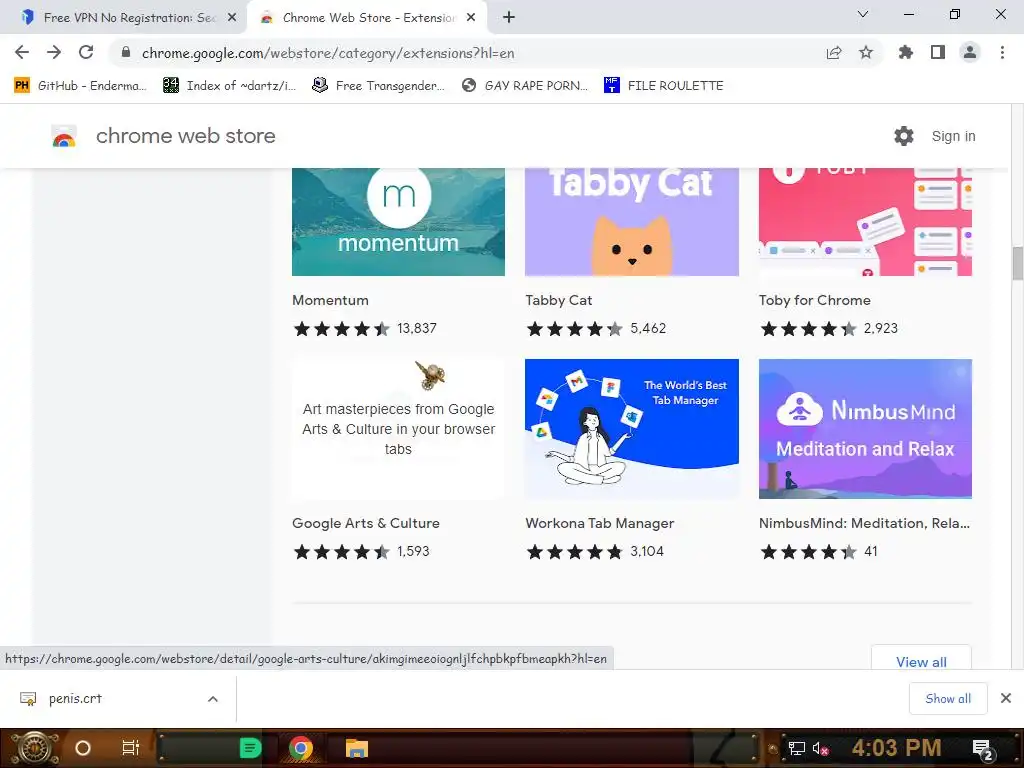Close the Chrome Web Store tab
This screenshot has height=768, width=1024.
[471, 18]
